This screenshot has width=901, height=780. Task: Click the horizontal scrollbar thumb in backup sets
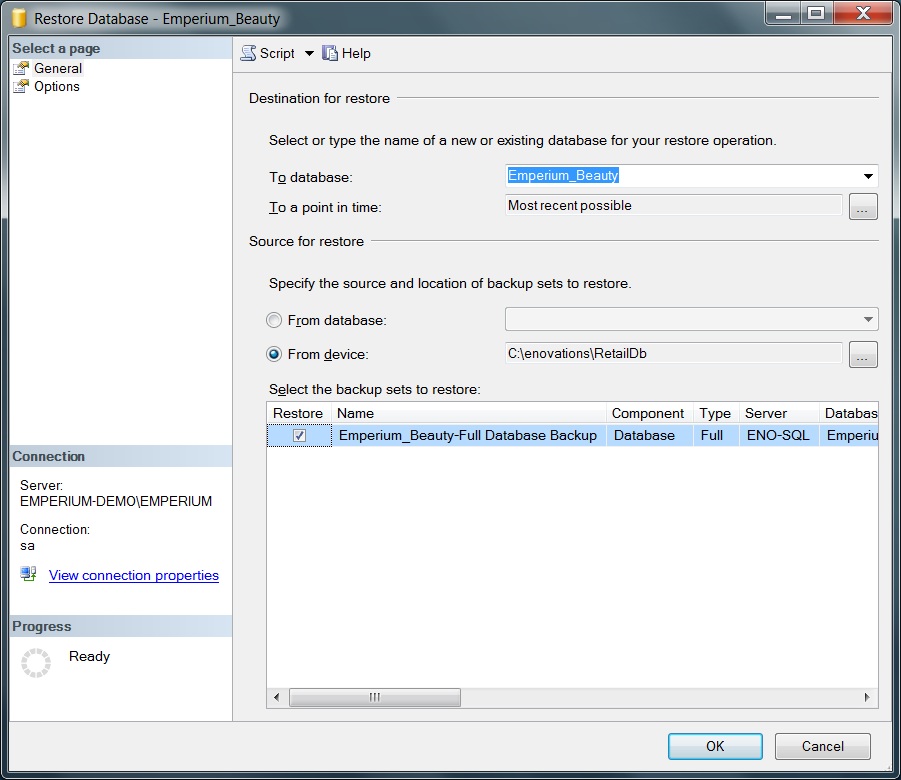click(375, 697)
